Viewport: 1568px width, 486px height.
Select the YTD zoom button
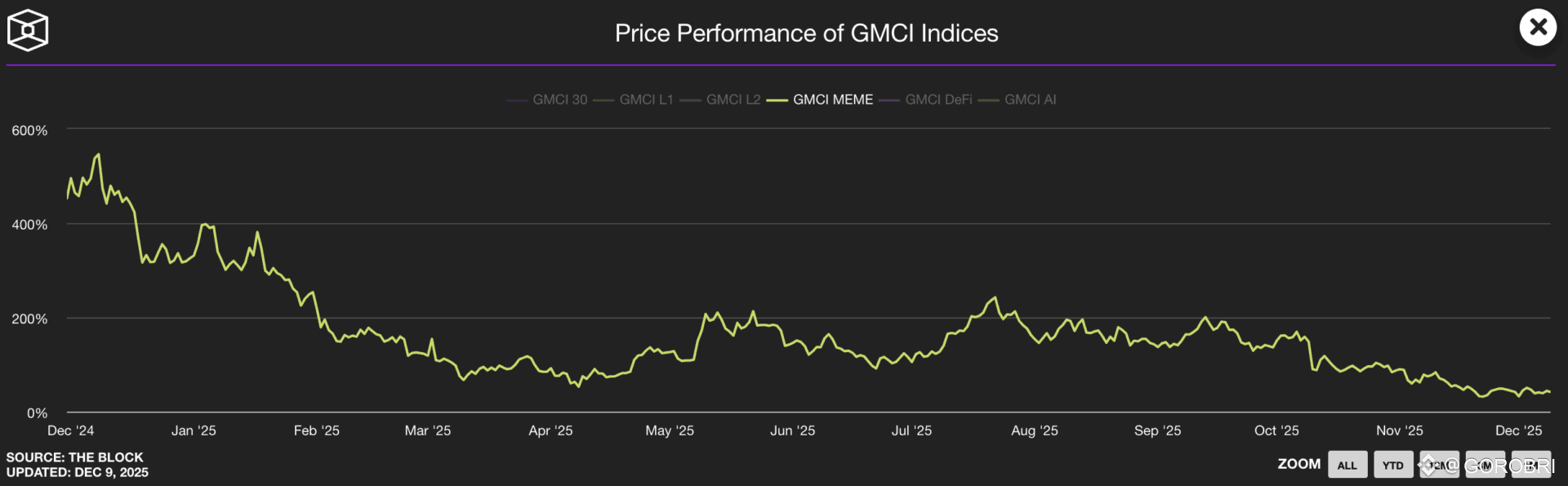point(1393,465)
